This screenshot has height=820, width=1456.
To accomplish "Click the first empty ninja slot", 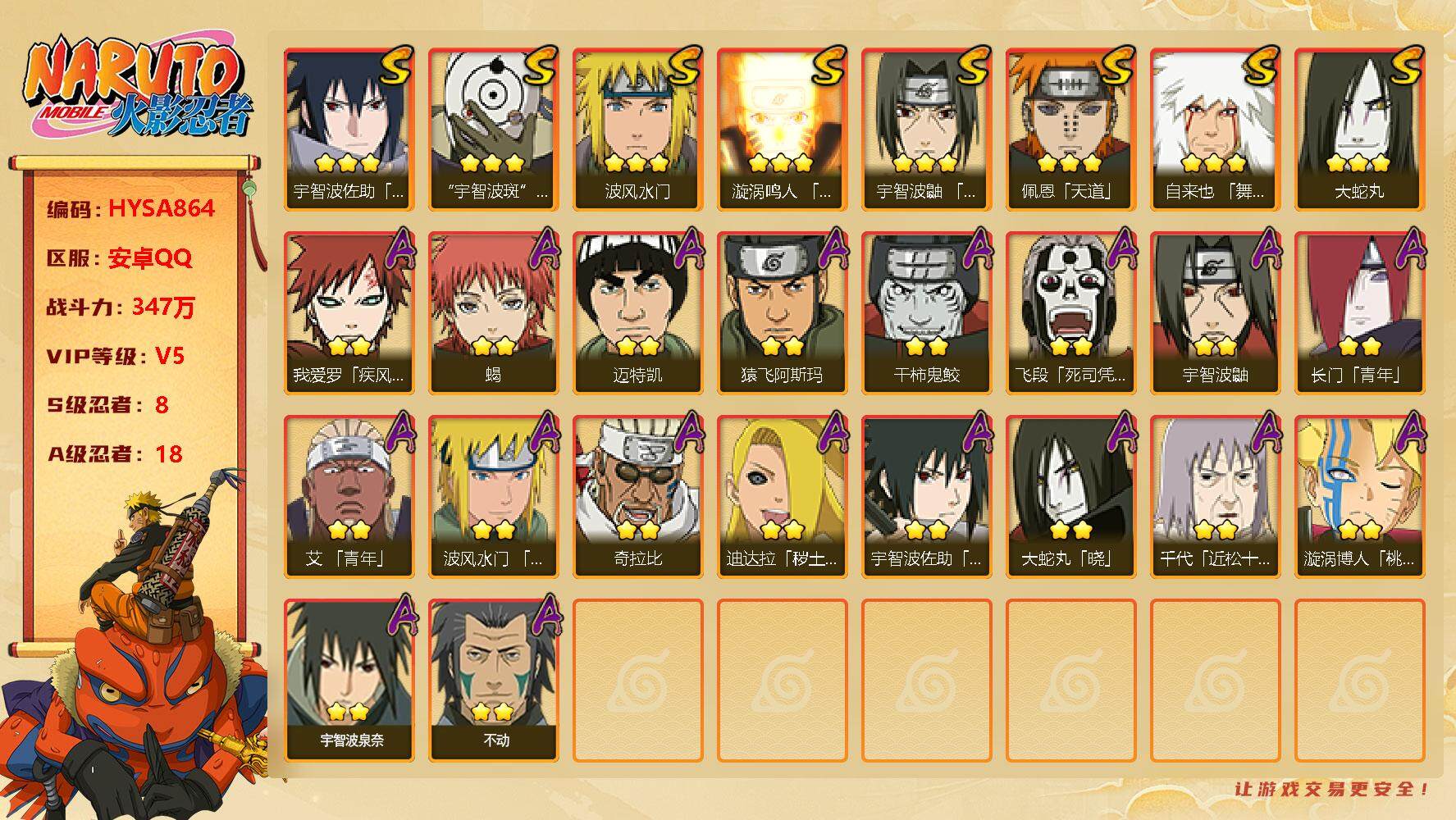I will pos(637,681).
